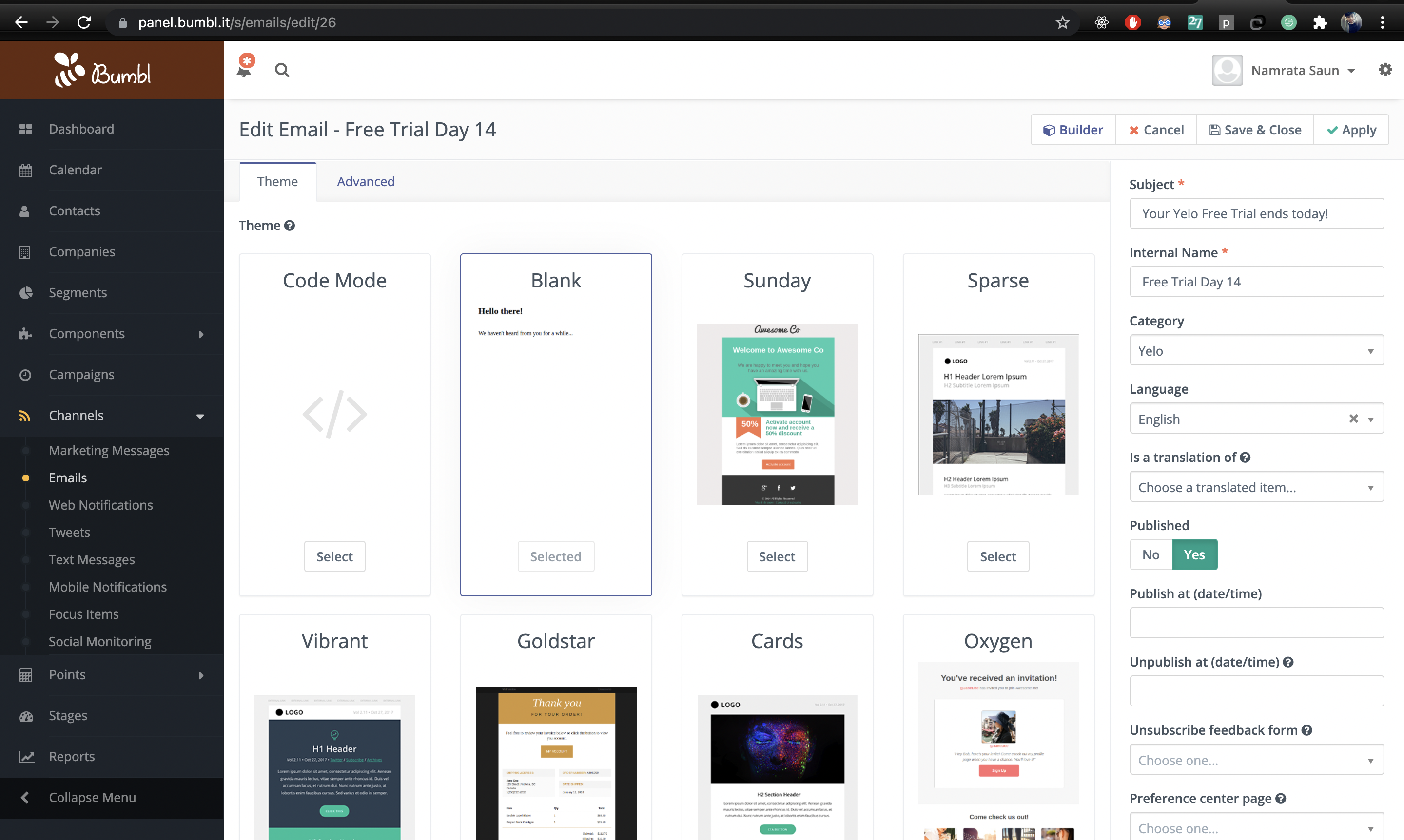Expand the Points submenu arrow

[201, 675]
